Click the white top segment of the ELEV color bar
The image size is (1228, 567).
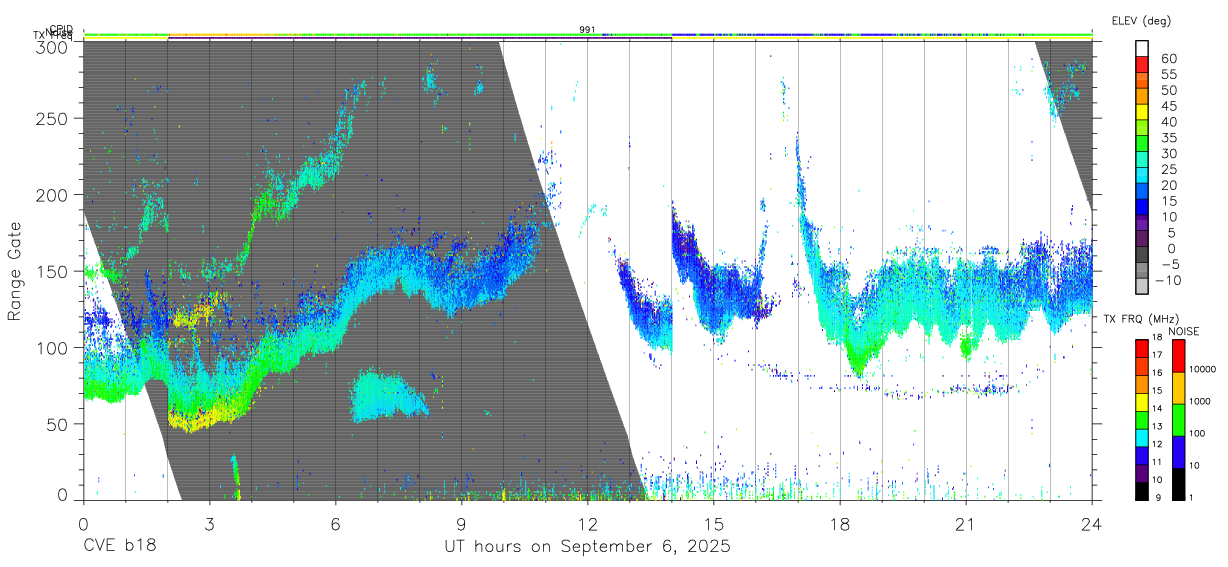[x=1143, y=49]
